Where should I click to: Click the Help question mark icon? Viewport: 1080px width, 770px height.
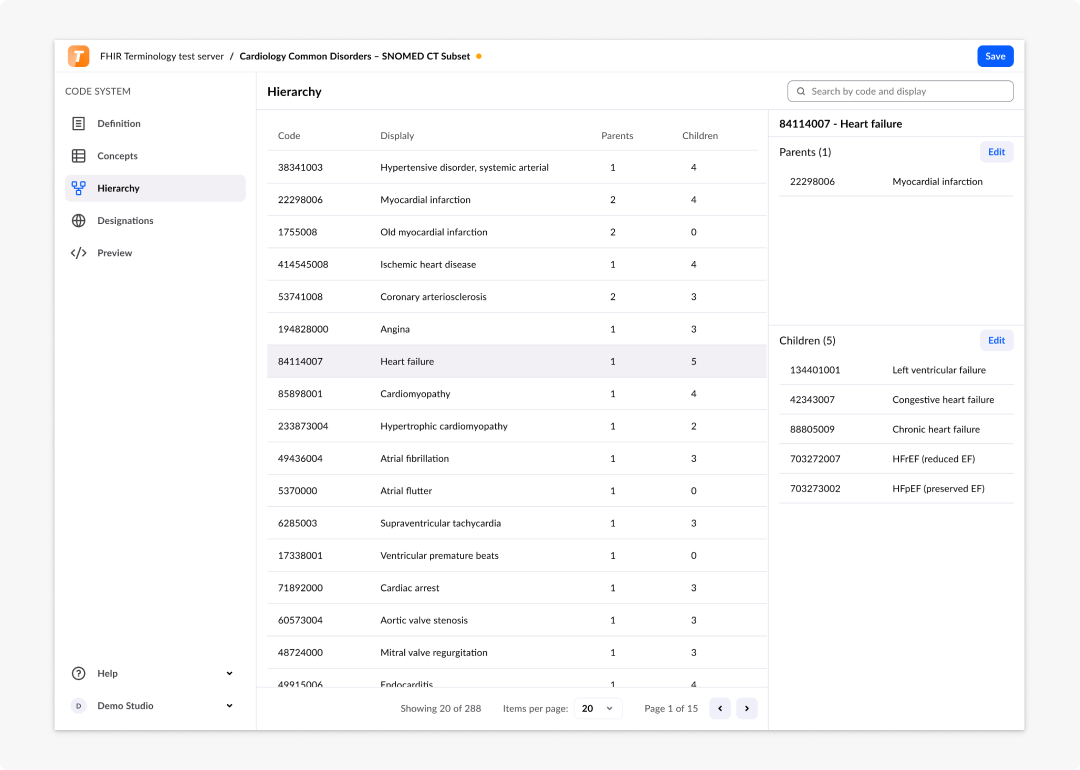[79, 674]
